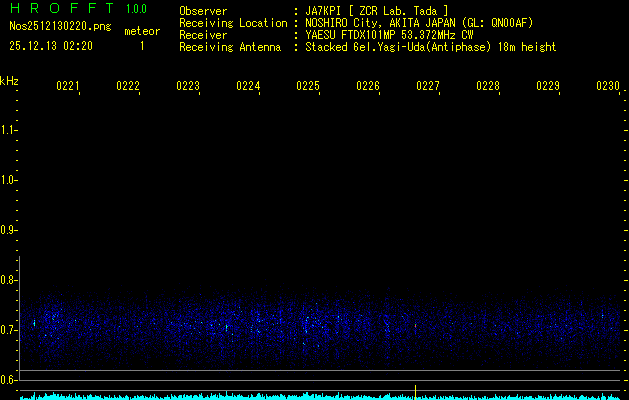The image size is (629, 400).
Task: Select the Nos2512130220.png filename
Action: [x=54, y=26]
